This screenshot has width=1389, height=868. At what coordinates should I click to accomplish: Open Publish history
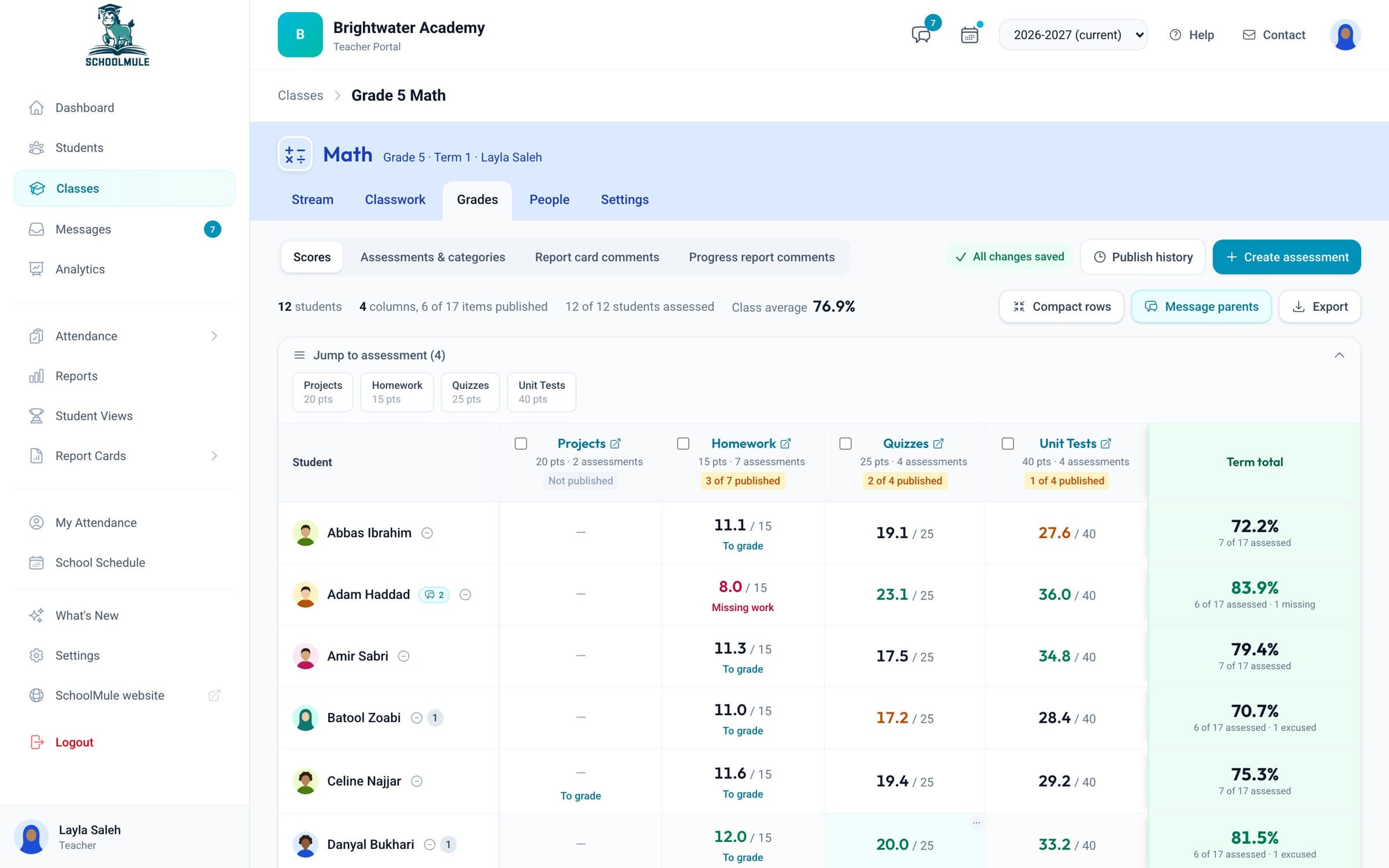[1143, 257]
